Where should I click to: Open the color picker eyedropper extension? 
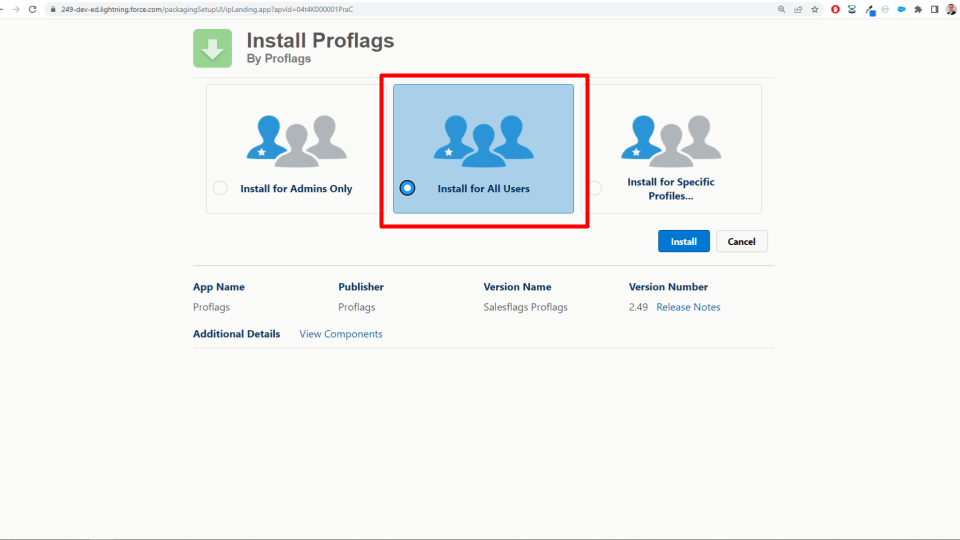870,10
